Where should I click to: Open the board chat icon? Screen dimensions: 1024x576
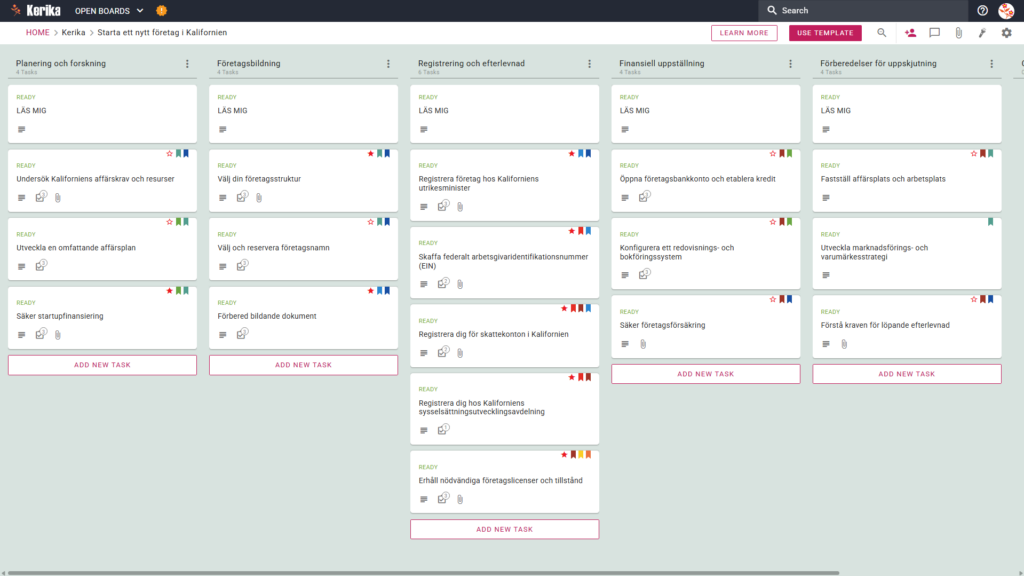(x=935, y=33)
